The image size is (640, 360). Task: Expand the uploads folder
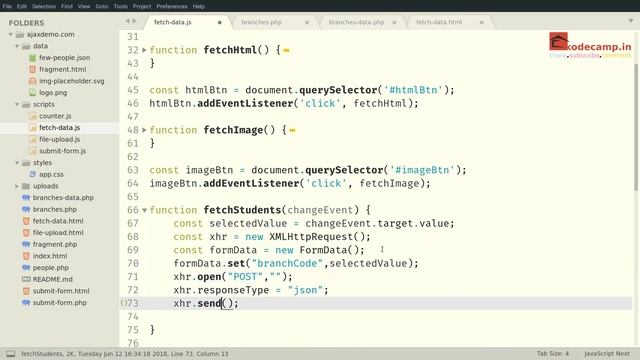click(17, 186)
